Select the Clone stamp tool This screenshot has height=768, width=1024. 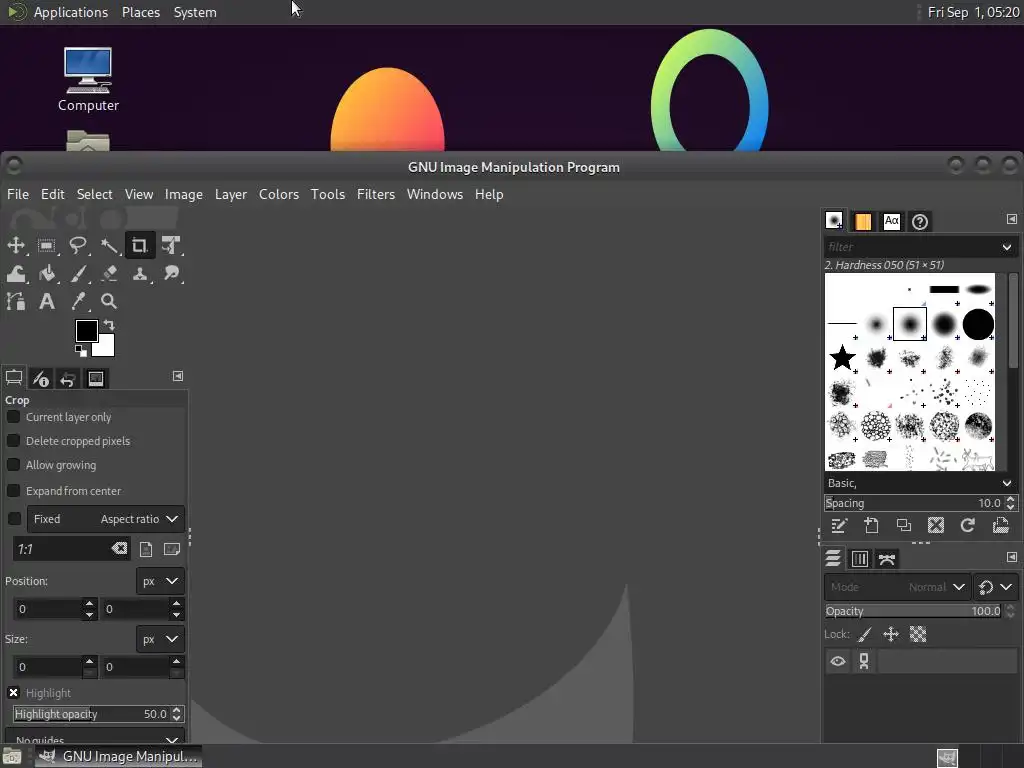(140, 274)
